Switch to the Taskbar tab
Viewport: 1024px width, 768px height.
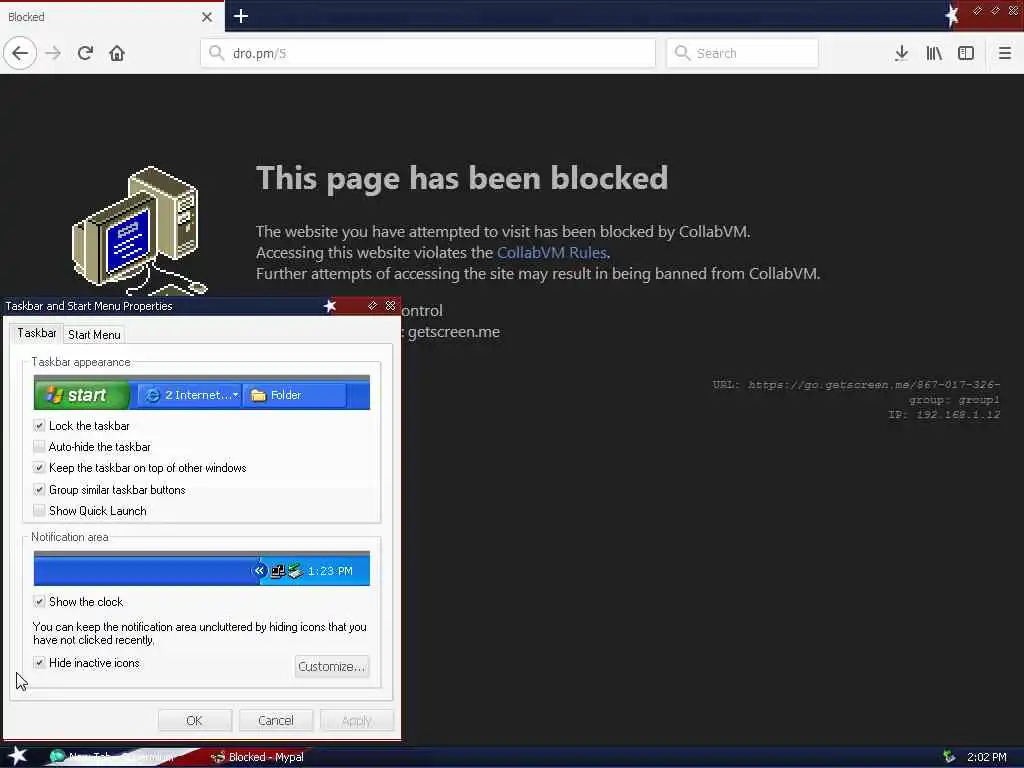click(x=37, y=333)
